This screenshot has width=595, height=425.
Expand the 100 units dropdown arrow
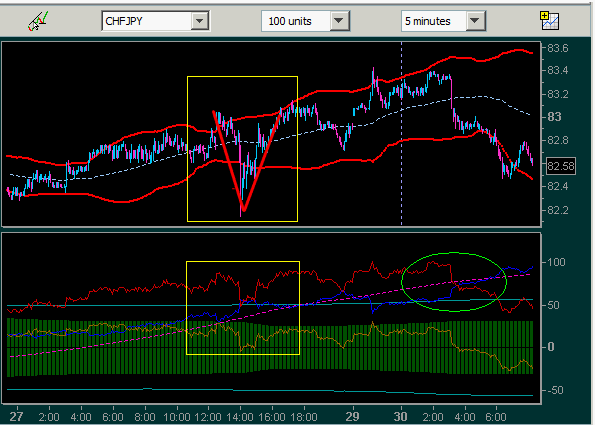coord(339,21)
